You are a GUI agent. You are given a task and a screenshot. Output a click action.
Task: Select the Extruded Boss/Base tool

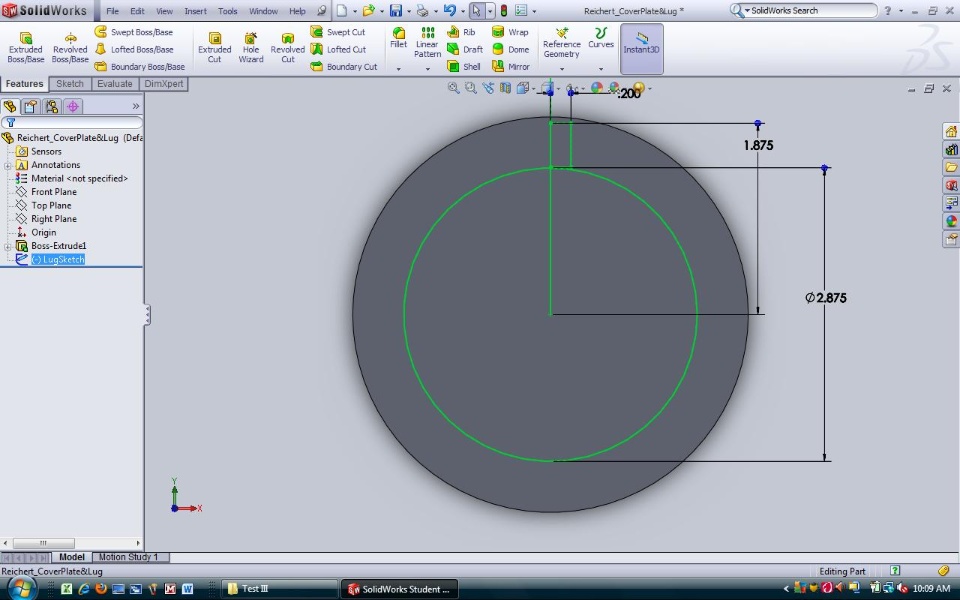pyautogui.click(x=26, y=48)
